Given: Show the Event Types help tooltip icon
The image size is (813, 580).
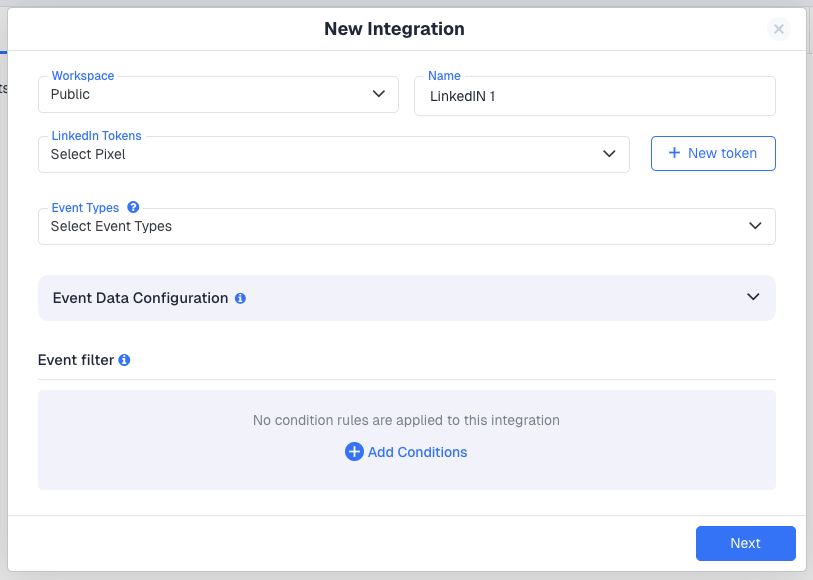Looking at the screenshot, I should 133,208.
